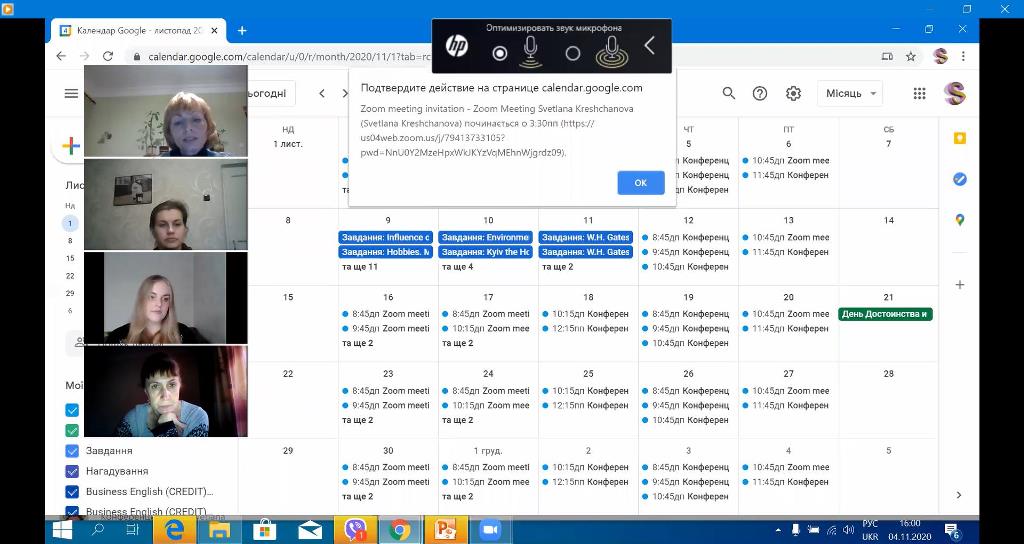The image size is (1024, 544).
Task: Click HP microphone back arrow
Action: (649, 45)
